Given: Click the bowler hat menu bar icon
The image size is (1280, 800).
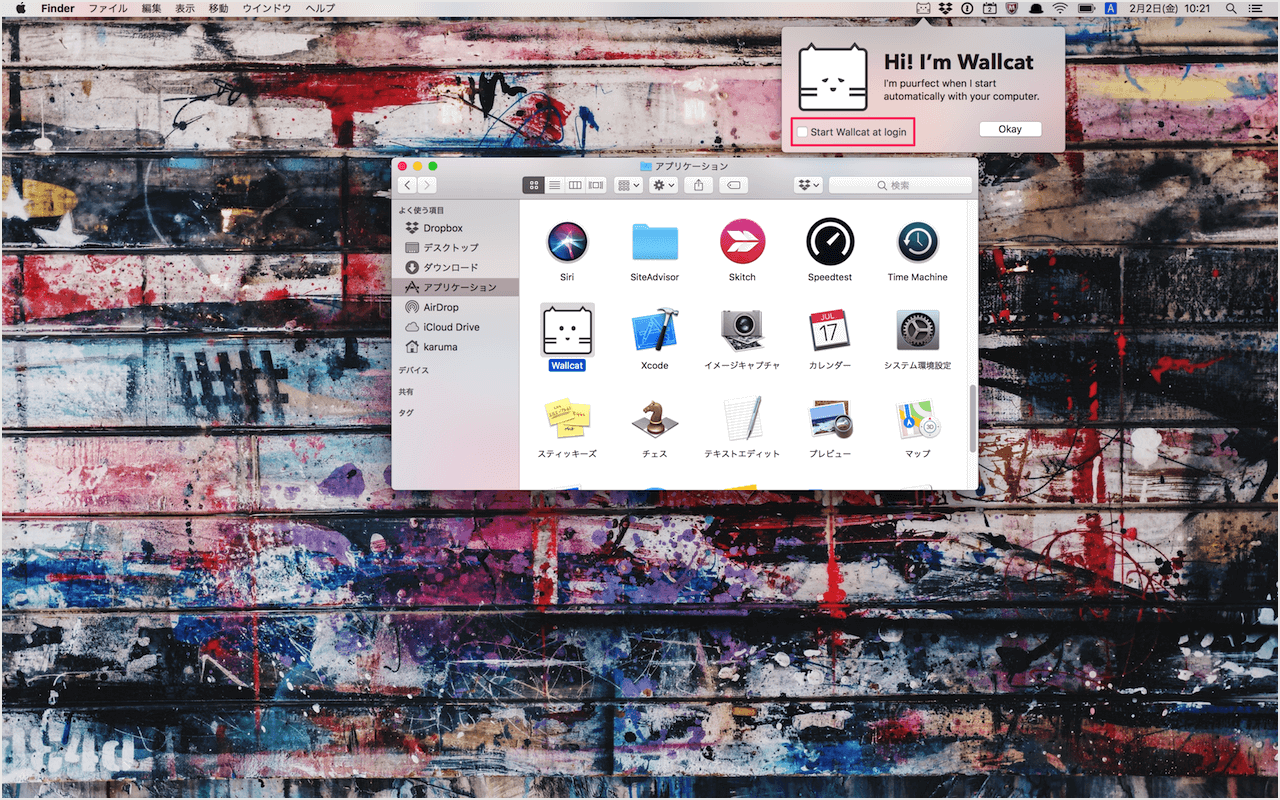Looking at the screenshot, I should pyautogui.click(x=1035, y=8).
